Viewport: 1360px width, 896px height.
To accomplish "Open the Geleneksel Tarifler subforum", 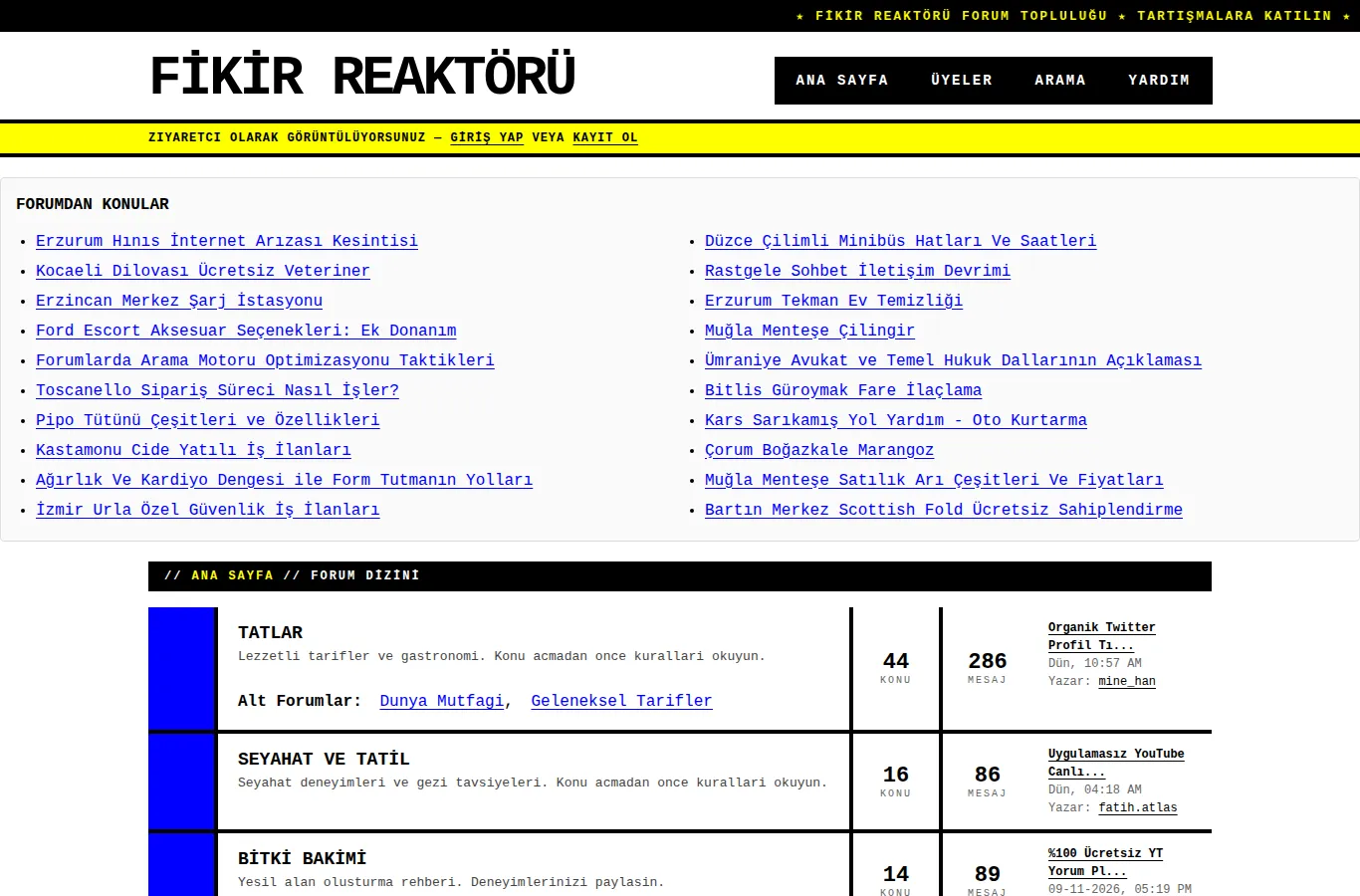I will click(621, 701).
